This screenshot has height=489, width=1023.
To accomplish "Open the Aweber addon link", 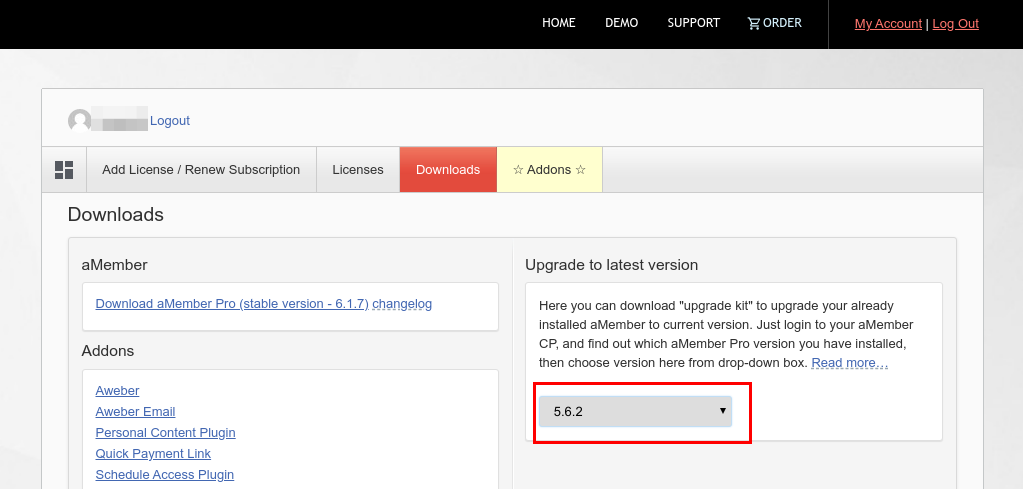I will (x=117, y=391).
